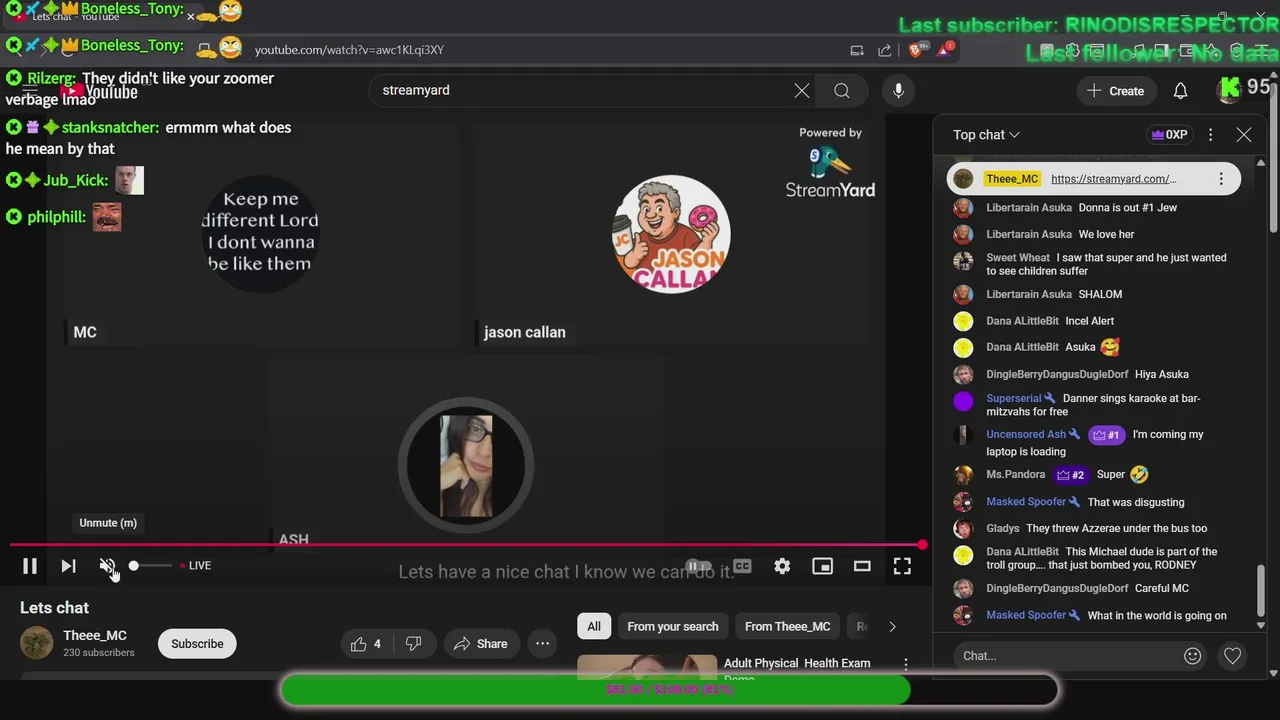Open more actions ellipsis below video
The width and height of the screenshot is (1280, 720).
point(542,644)
